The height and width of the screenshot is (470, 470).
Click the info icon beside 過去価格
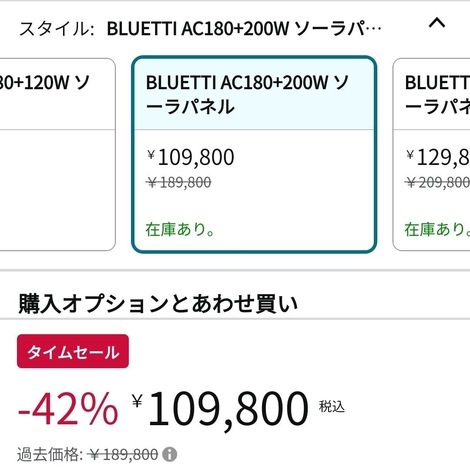170,455
